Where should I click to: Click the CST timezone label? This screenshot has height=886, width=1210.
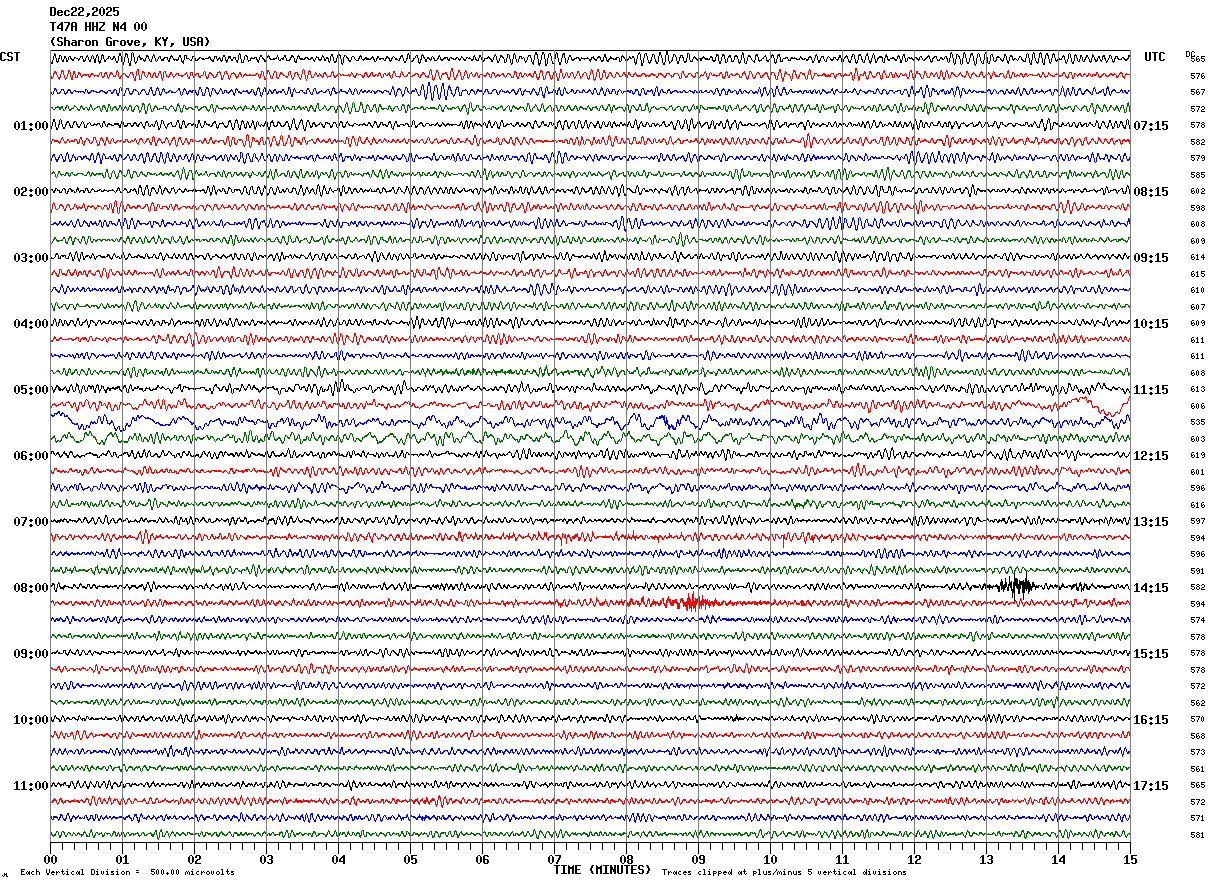click(x=10, y=57)
